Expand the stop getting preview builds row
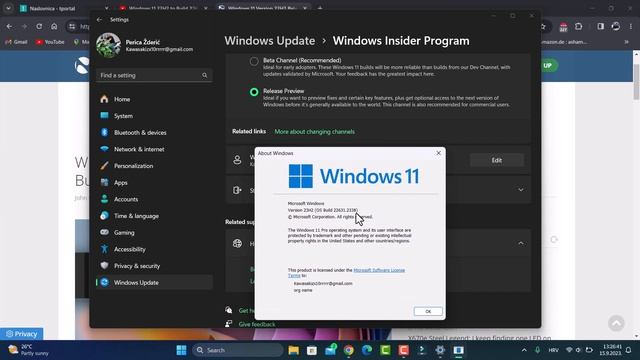The width and height of the screenshot is (640, 360). (520, 190)
